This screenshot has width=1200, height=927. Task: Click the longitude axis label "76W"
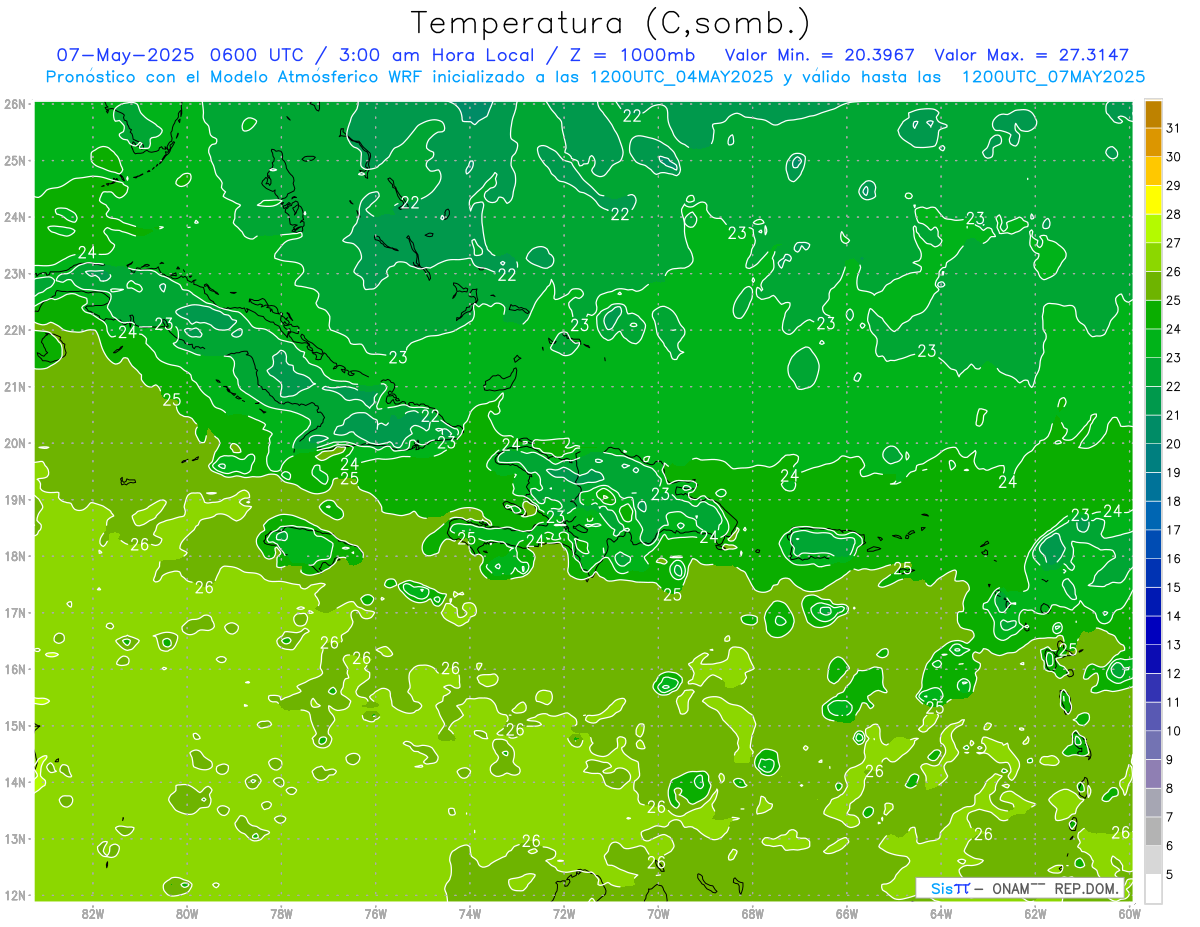tap(376, 913)
